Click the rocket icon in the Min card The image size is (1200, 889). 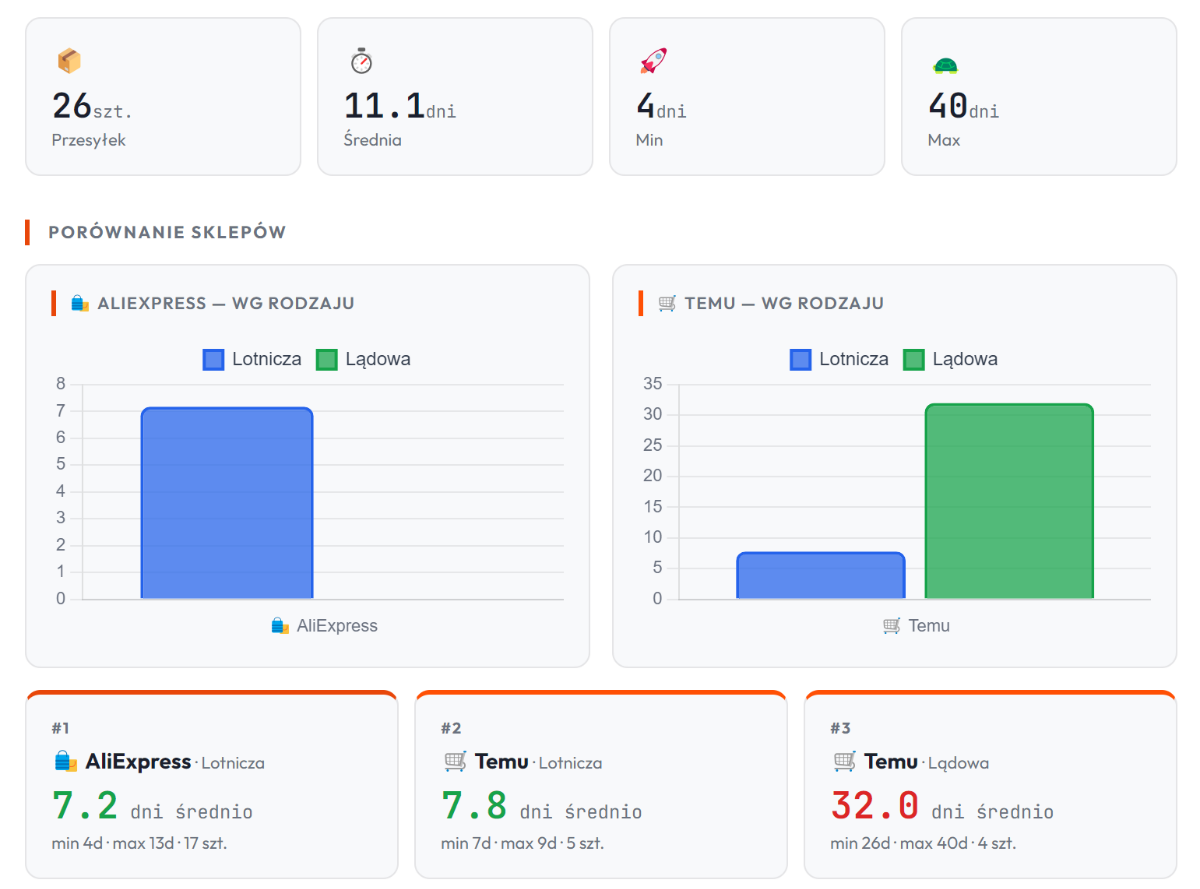click(x=652, y=62)
